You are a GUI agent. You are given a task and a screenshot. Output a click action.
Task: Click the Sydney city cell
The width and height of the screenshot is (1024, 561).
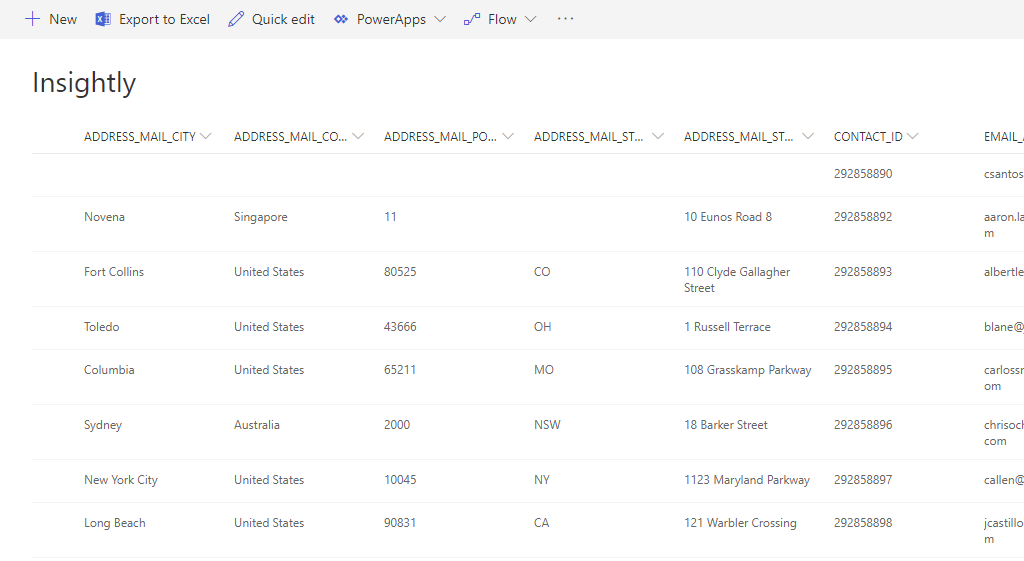point(103,425)
